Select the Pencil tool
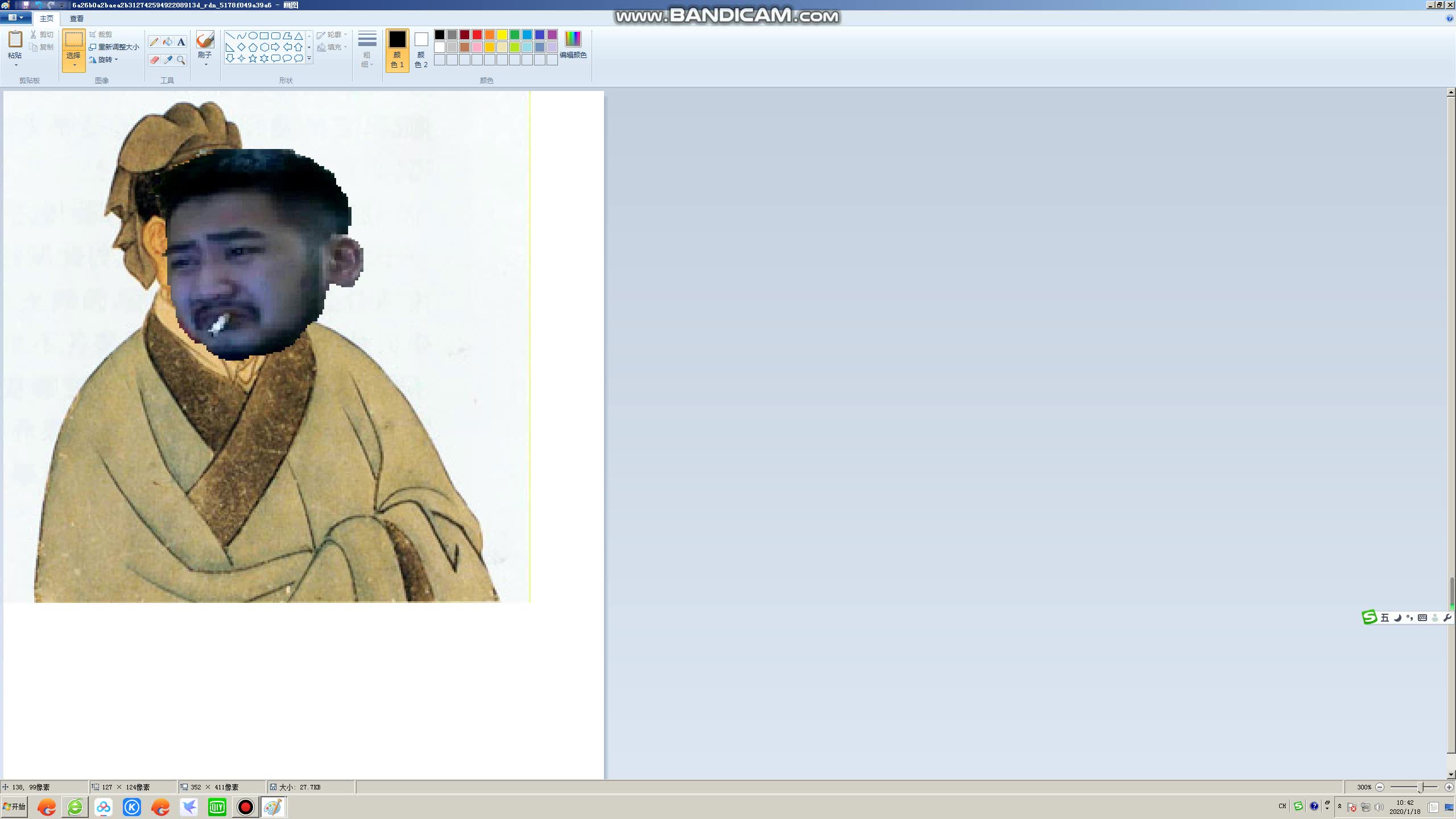This screenshot has height=819, width=1456. coord(154,42)
